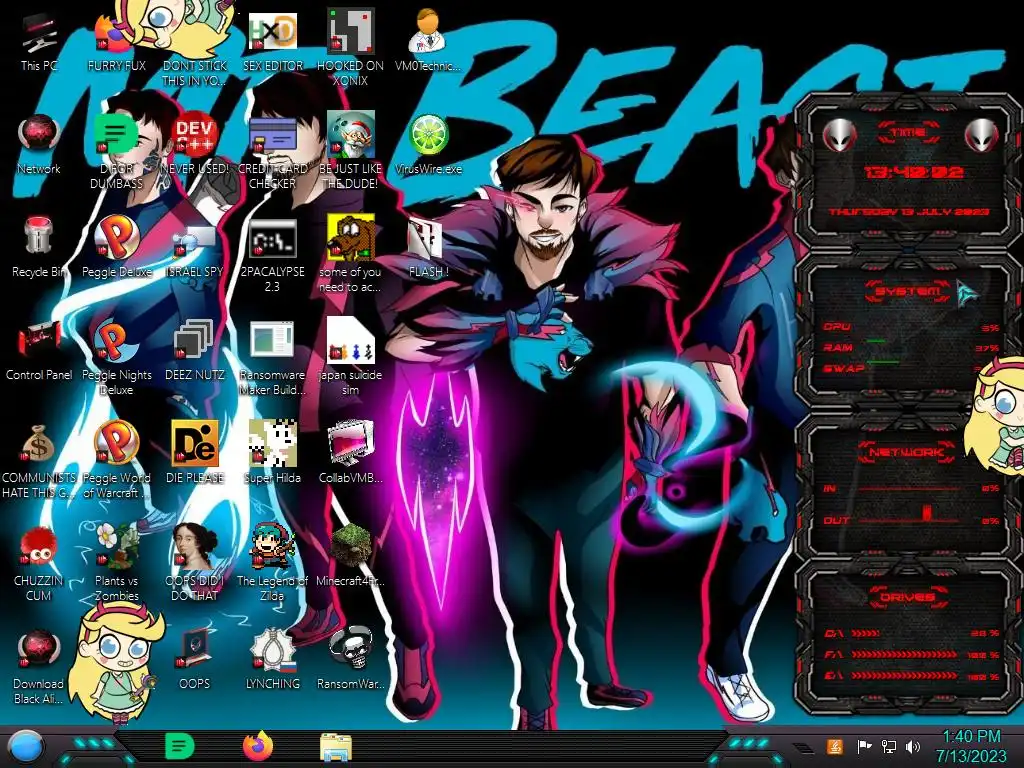Open the Recycle Bin
The height and width of the screenshot is (768, 1024).
tap(39, 248)
